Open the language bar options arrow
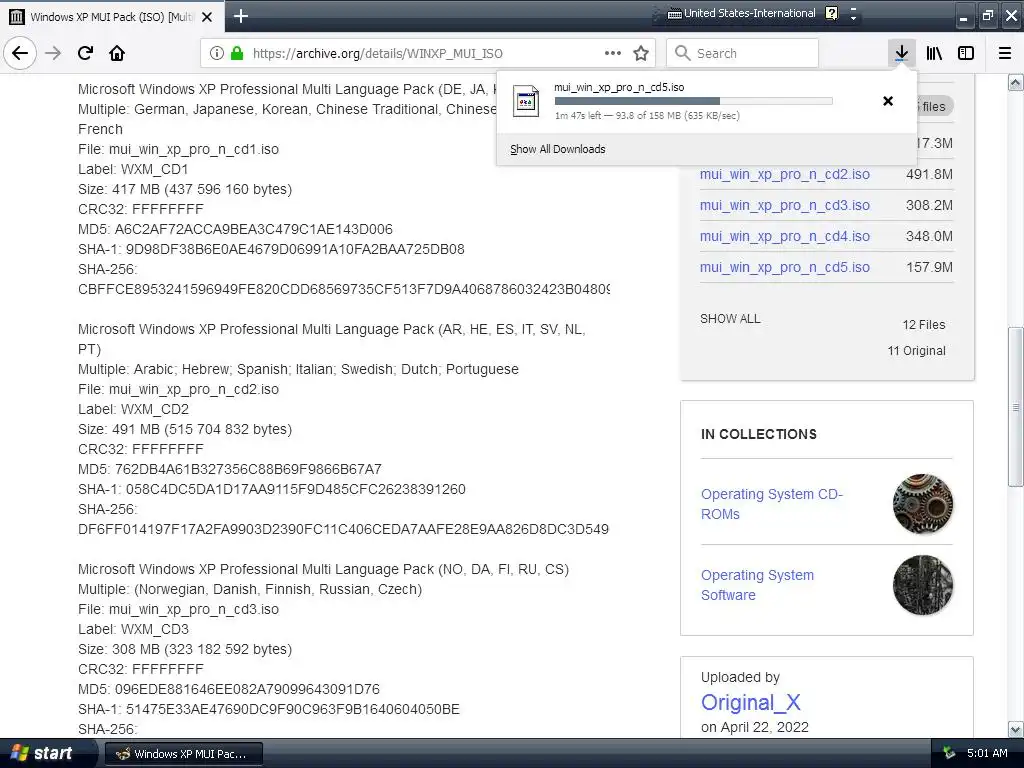This screenshot has height=768, width=1024. pos(853,18)
